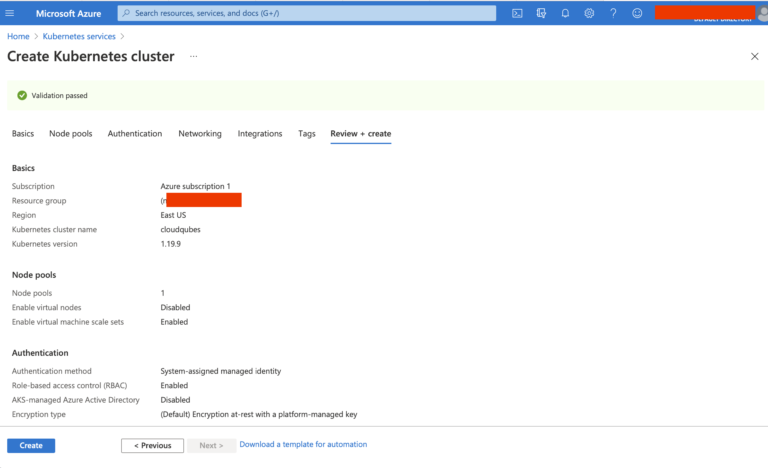Click AKS-managed Azure Active Directory label
This screenshot has width=768, height=468.
coord(75,400)
